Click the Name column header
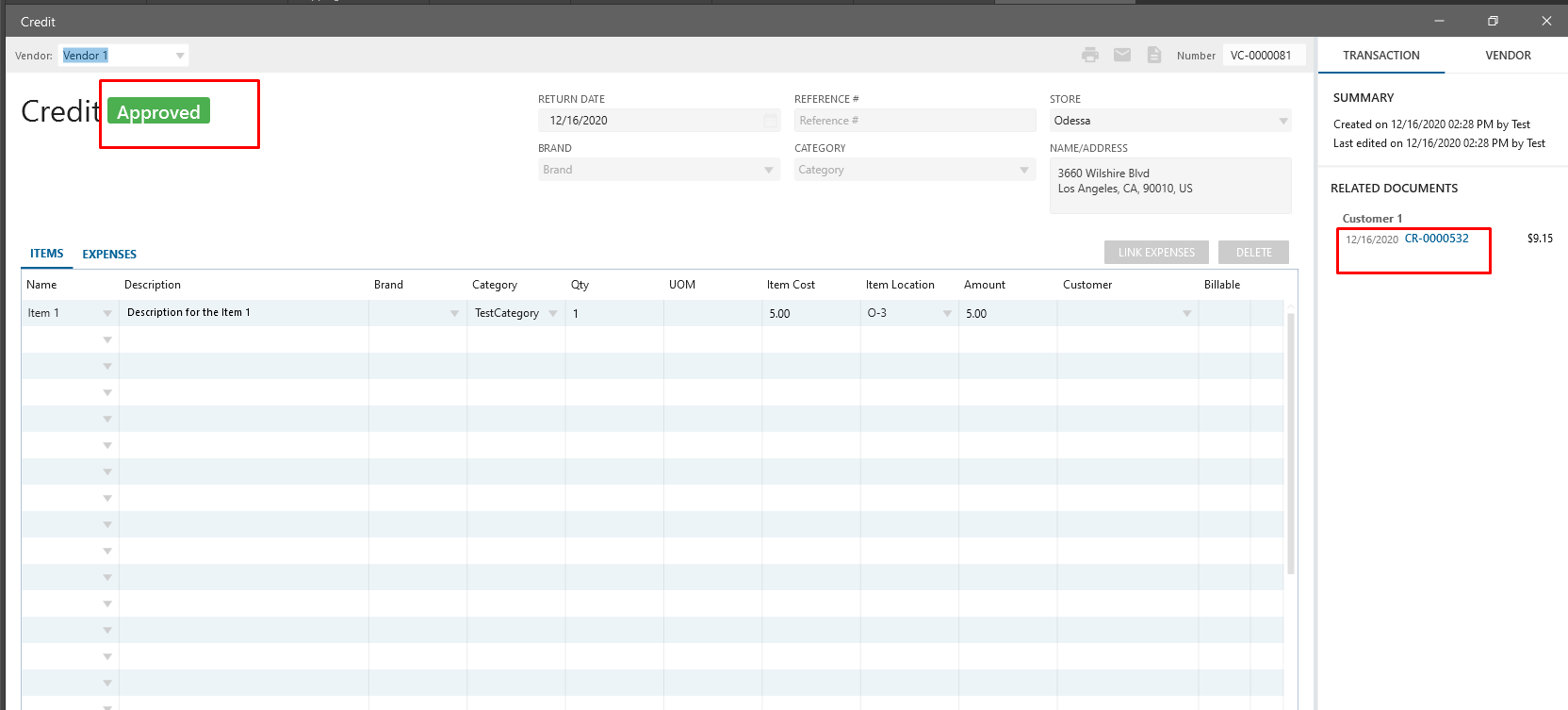Viewport: 1568px width, 710px height. pyautogui.click(x=41, y=285)
